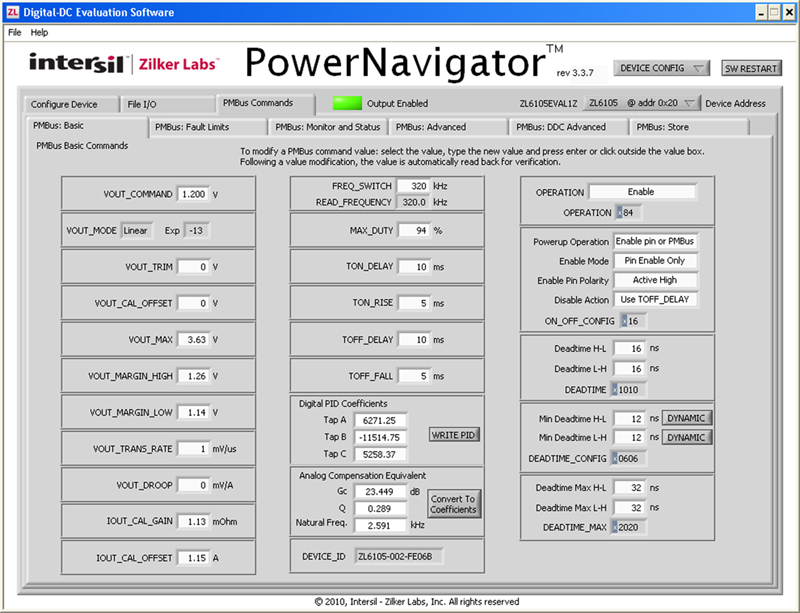Image resolution: width=800 pixels, height=613 pixels.
Task: Click the Tap C coefficient field
Action: pyautogui.click(x=380, y=454)
